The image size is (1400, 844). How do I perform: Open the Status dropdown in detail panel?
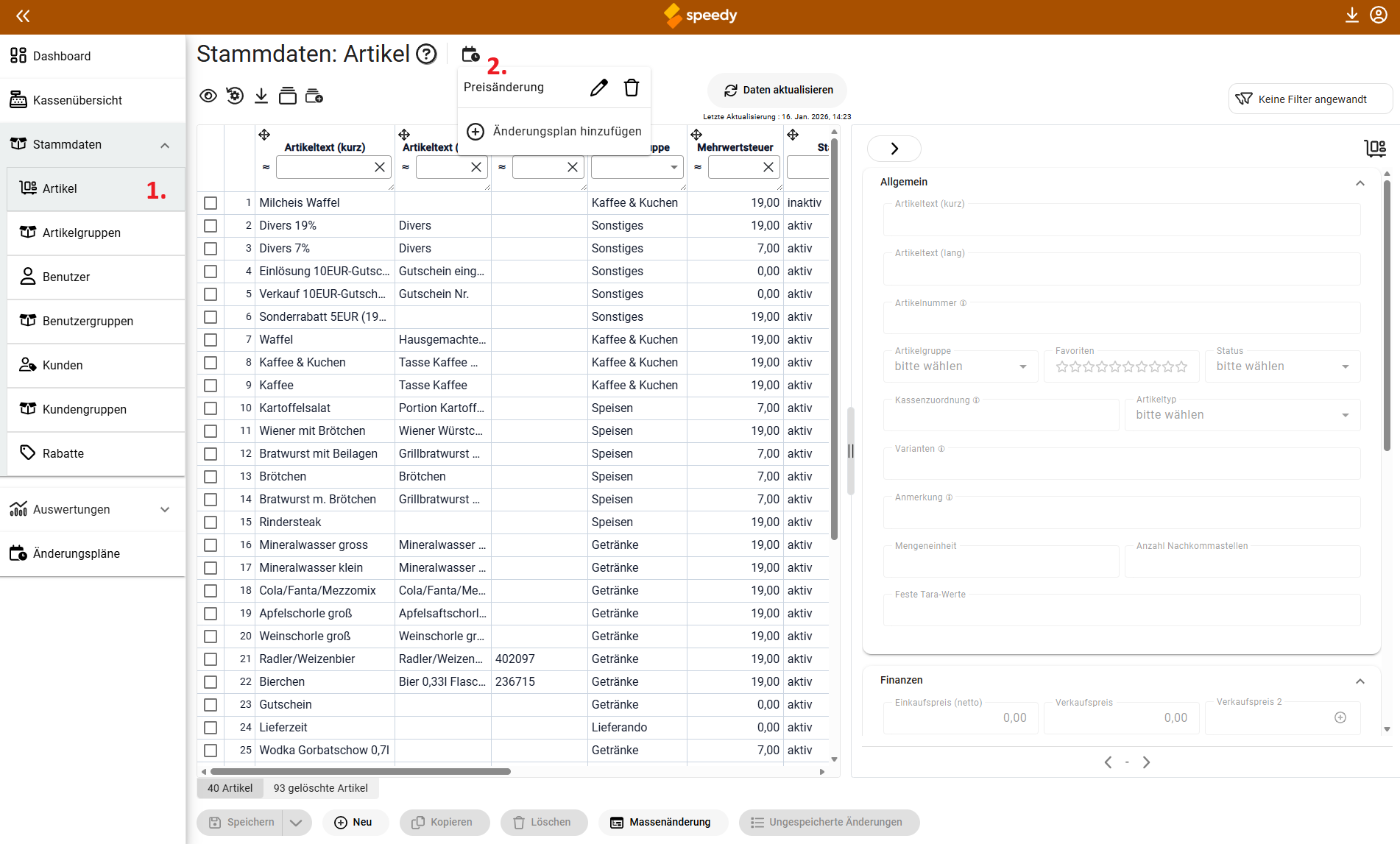pyautogui.click(x=1282, y=366)
